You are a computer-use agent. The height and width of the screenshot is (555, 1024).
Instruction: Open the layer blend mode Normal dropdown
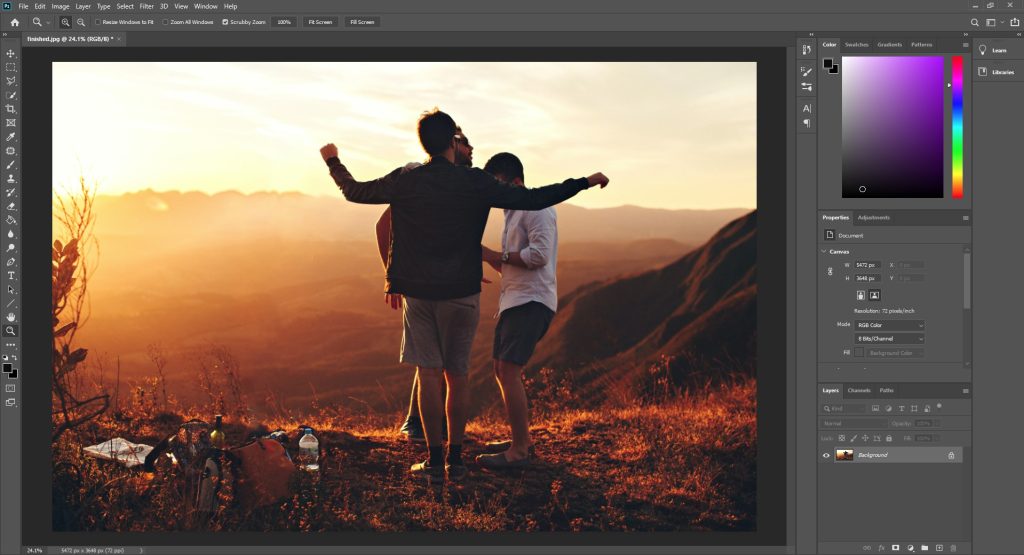[854, 423]
